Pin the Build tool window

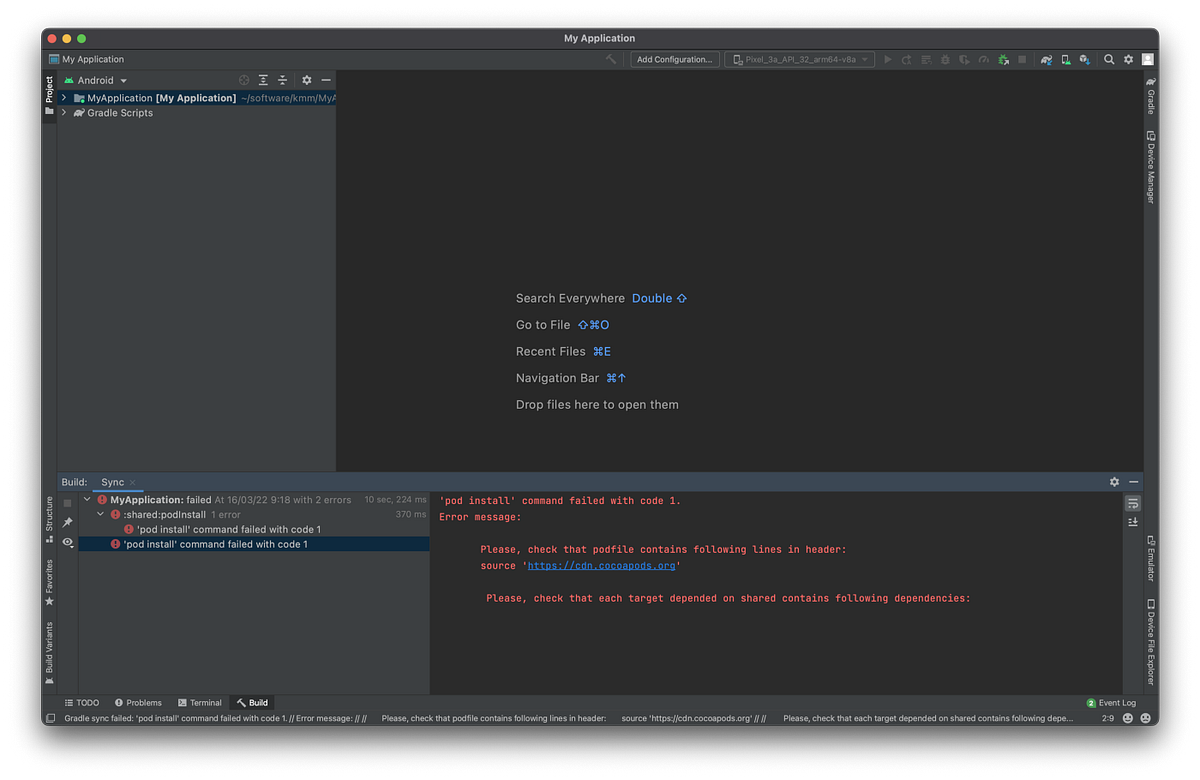[66, 521]
